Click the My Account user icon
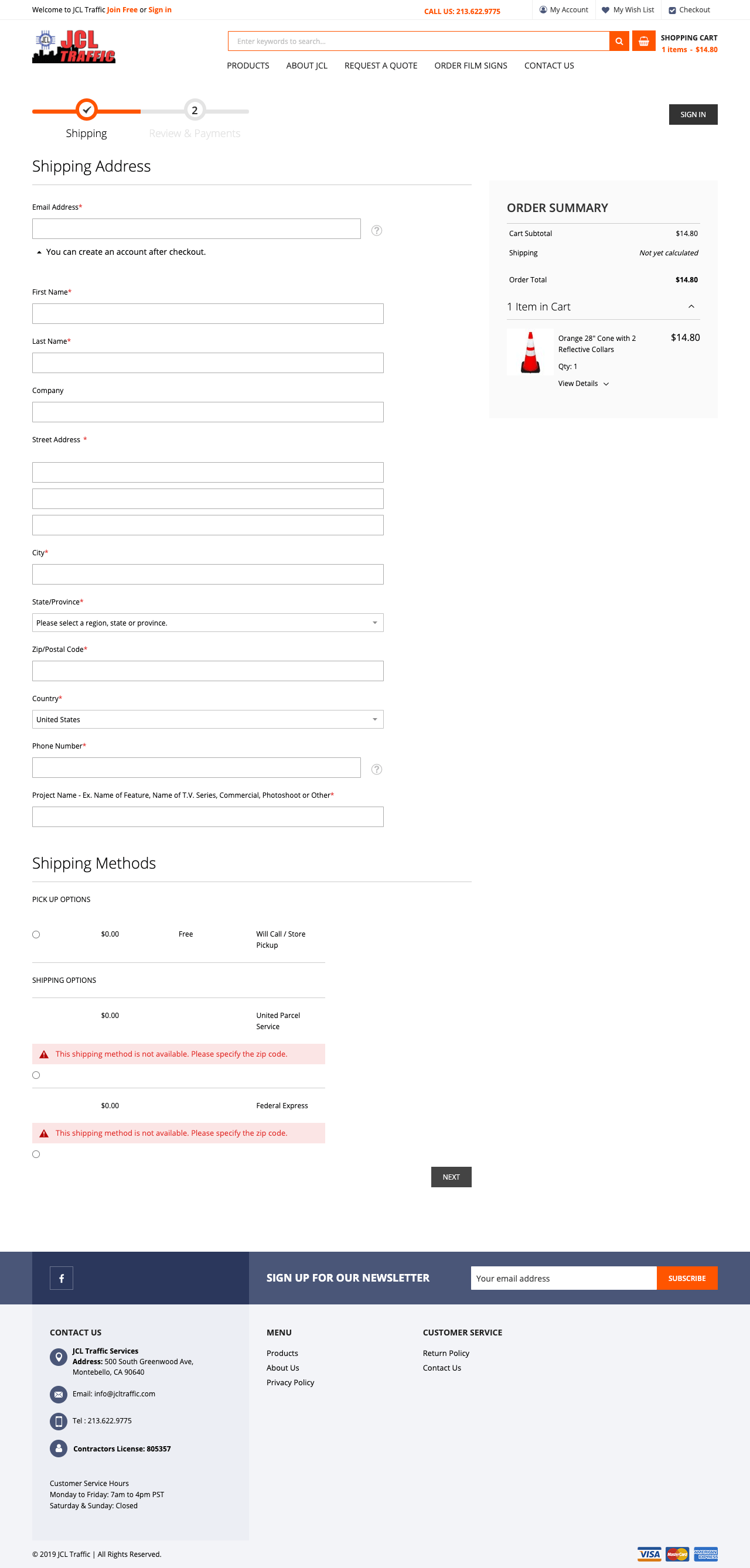 [543, 10]
